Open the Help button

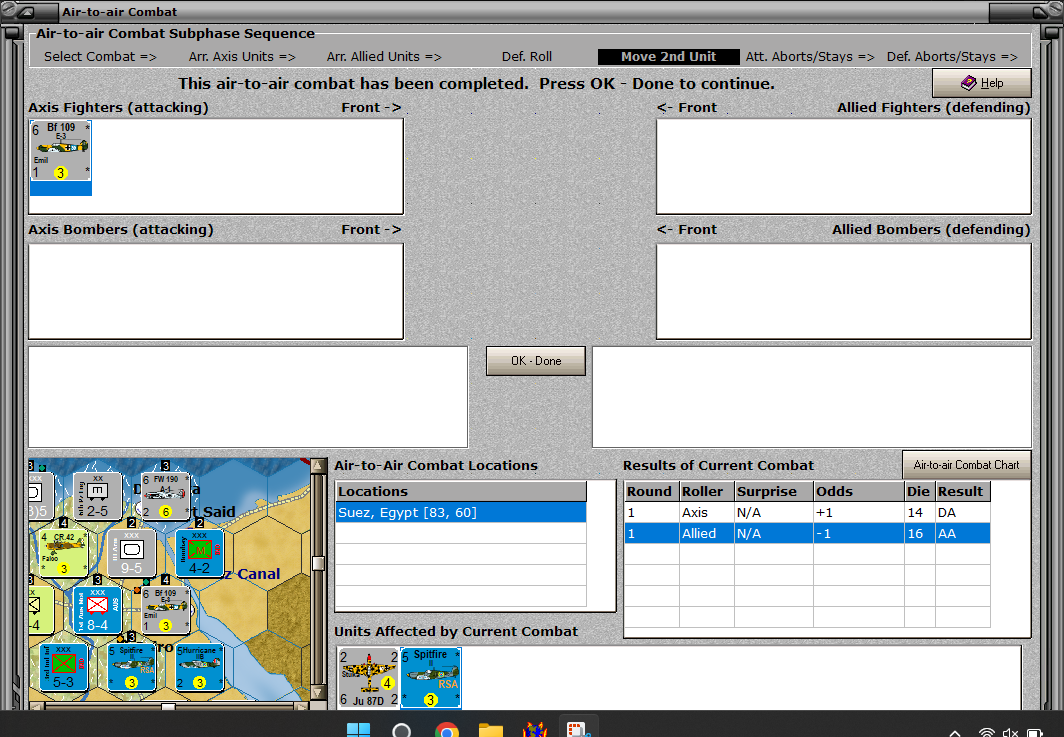[982, 83]
